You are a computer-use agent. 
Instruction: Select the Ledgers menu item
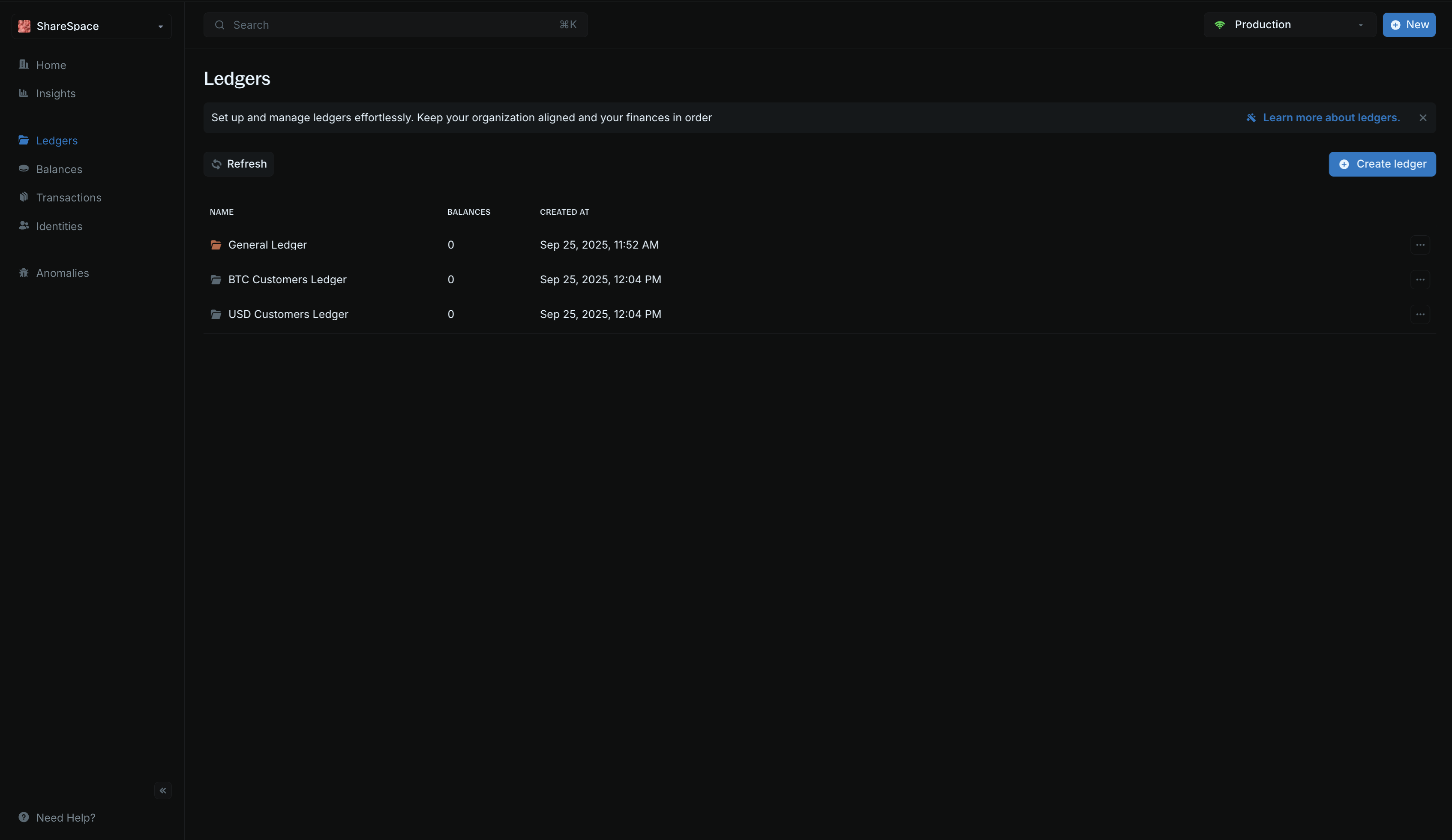point(57,141)
